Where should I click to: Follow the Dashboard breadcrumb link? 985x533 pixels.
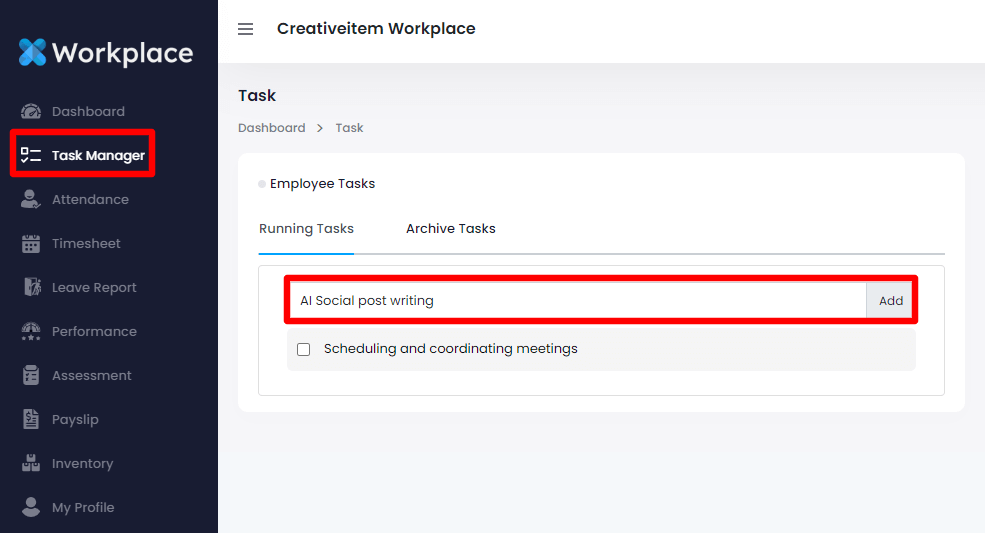(x=271, y=128)
